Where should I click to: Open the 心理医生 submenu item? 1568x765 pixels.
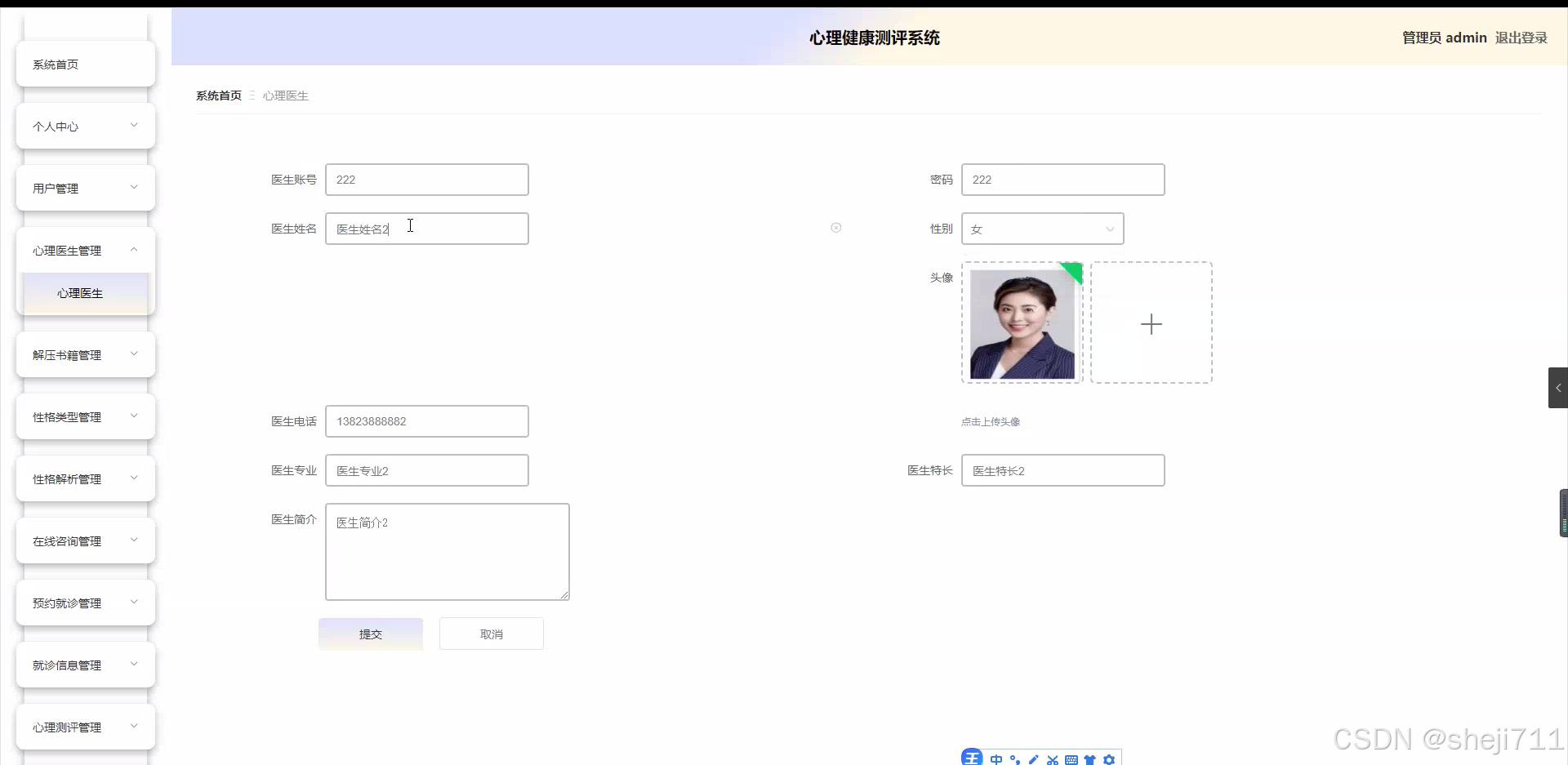[80, 293]
